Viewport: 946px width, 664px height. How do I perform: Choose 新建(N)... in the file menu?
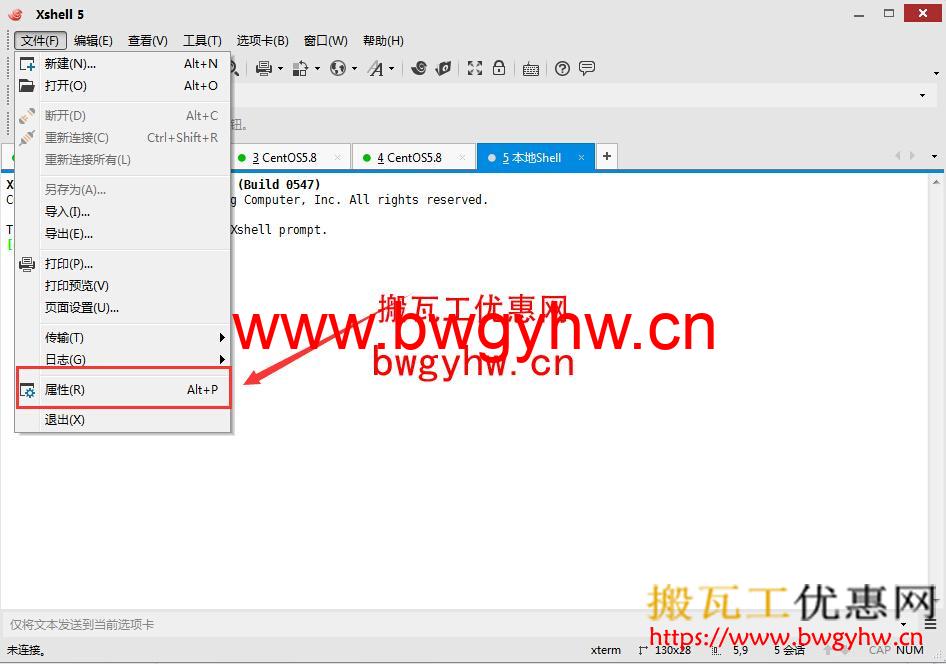tap(122, 63)
